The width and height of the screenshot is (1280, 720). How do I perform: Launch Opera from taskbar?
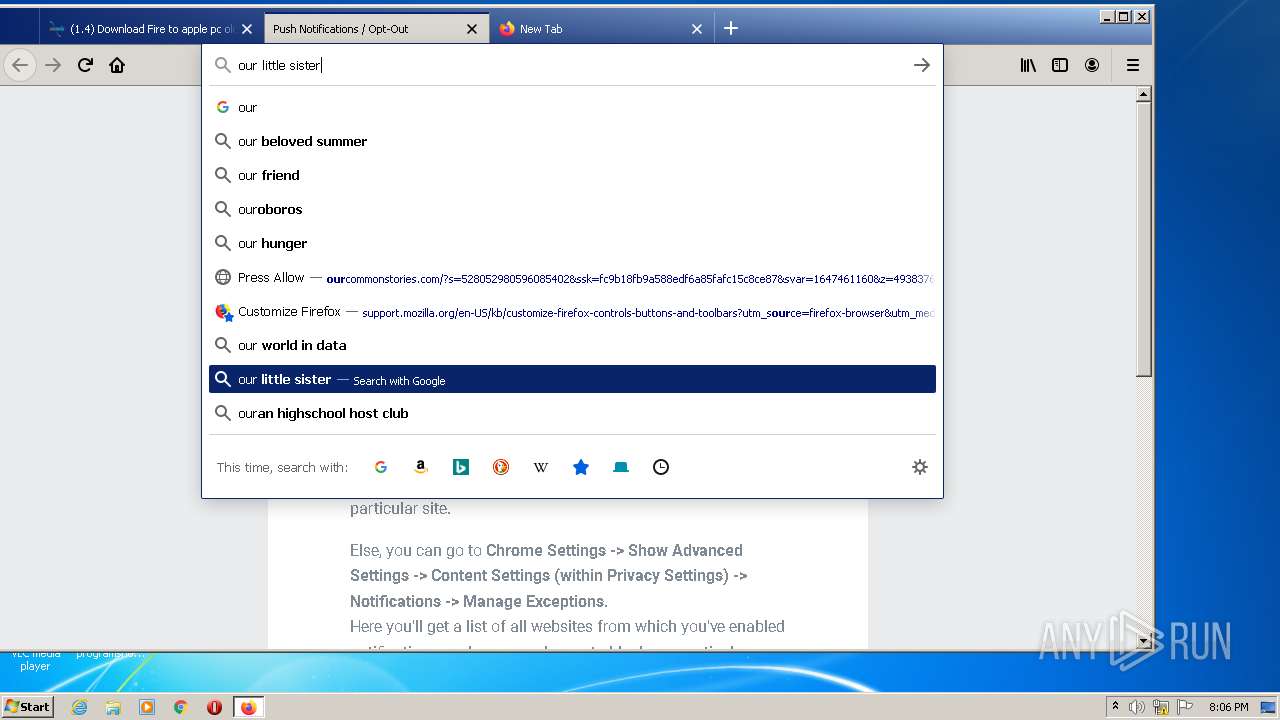(214, 707)
